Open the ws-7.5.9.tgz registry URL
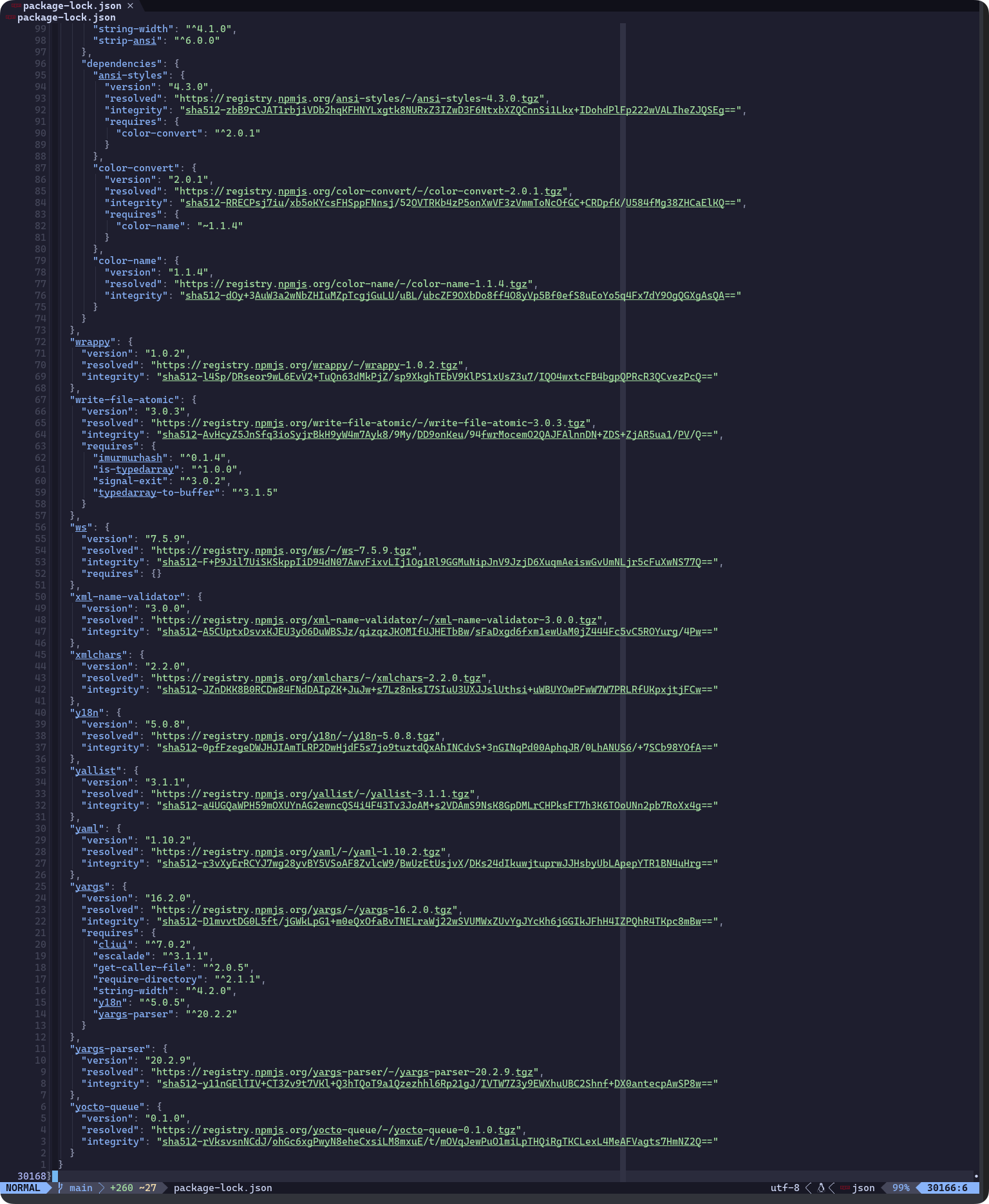 284,550
